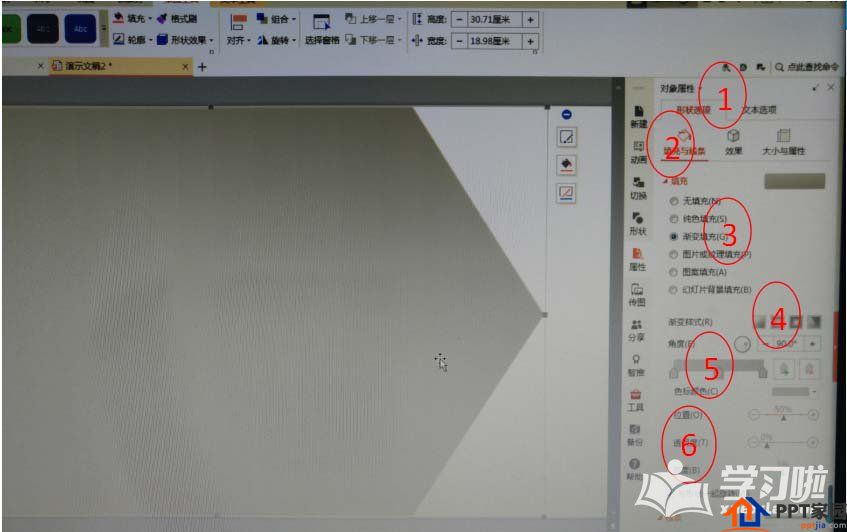The image size is (847, 532).
Task: Click the plus button to add new tab
Action: coord(202,67)
